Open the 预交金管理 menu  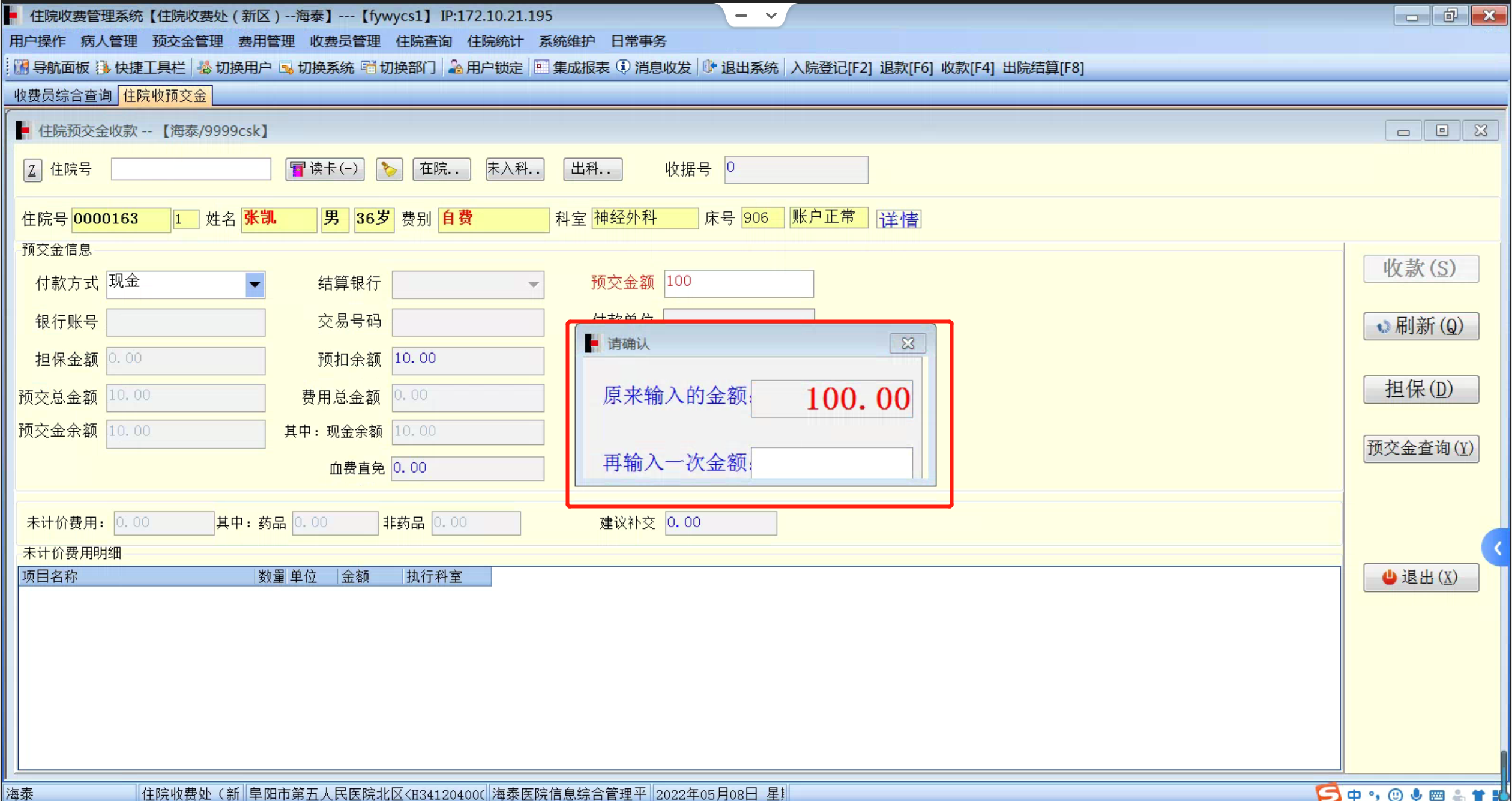pyautogui.click(x=187, y=41)
